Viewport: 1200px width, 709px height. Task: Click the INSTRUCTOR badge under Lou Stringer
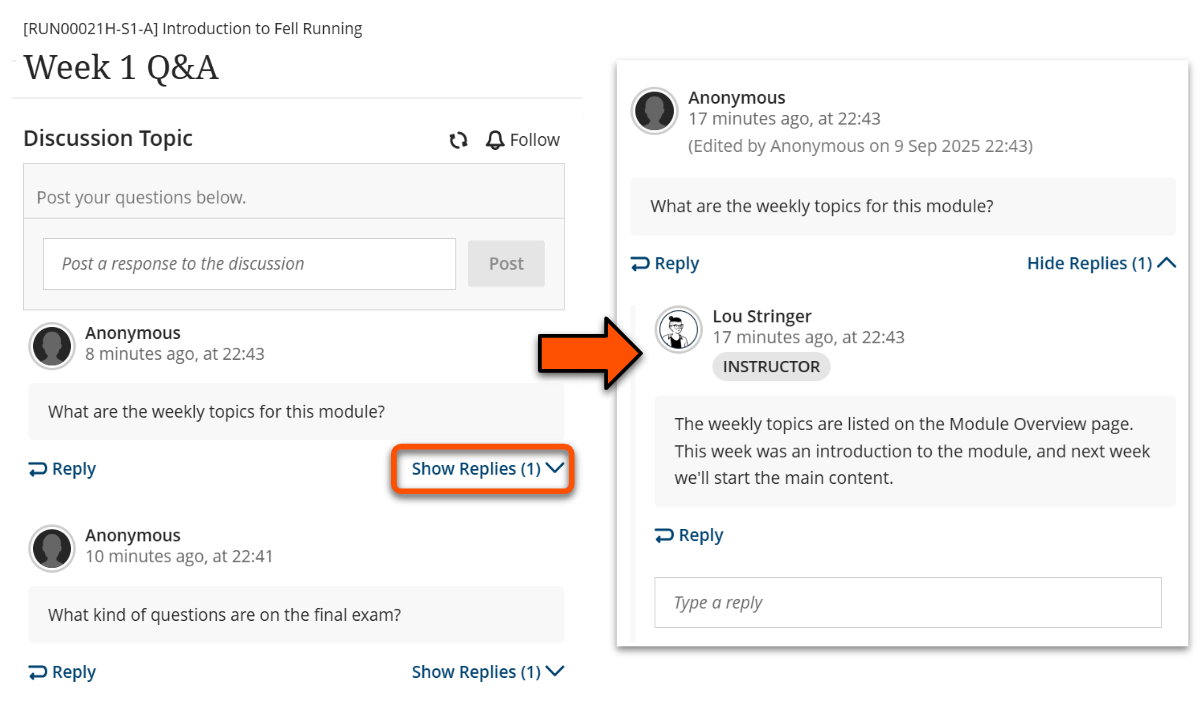tap(771, 367)
